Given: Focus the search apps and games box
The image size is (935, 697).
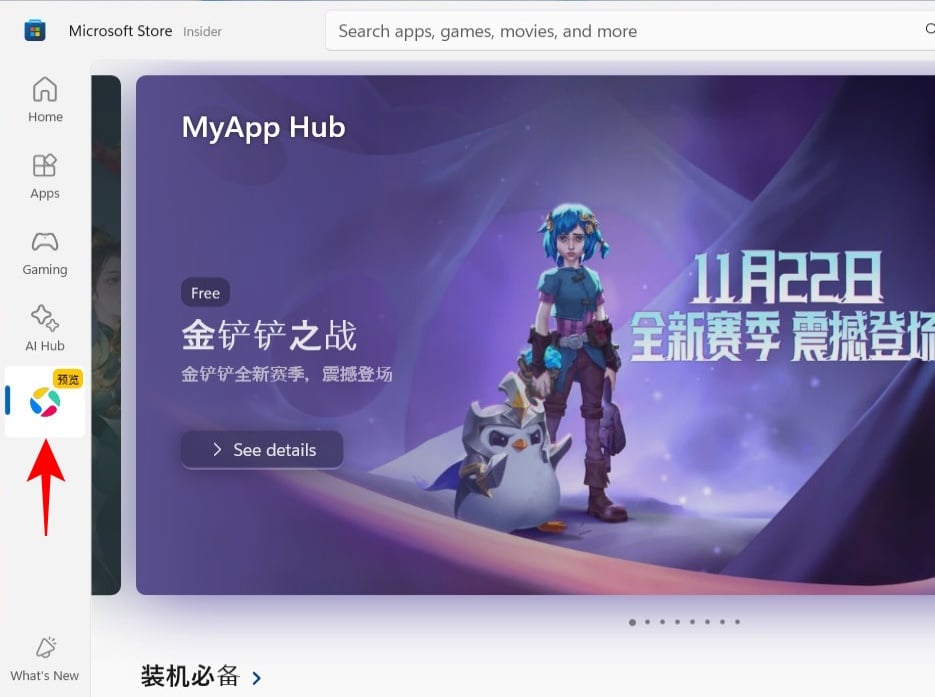Looking at the screenshot, I should pyautogui.click(x=620, y=31).
